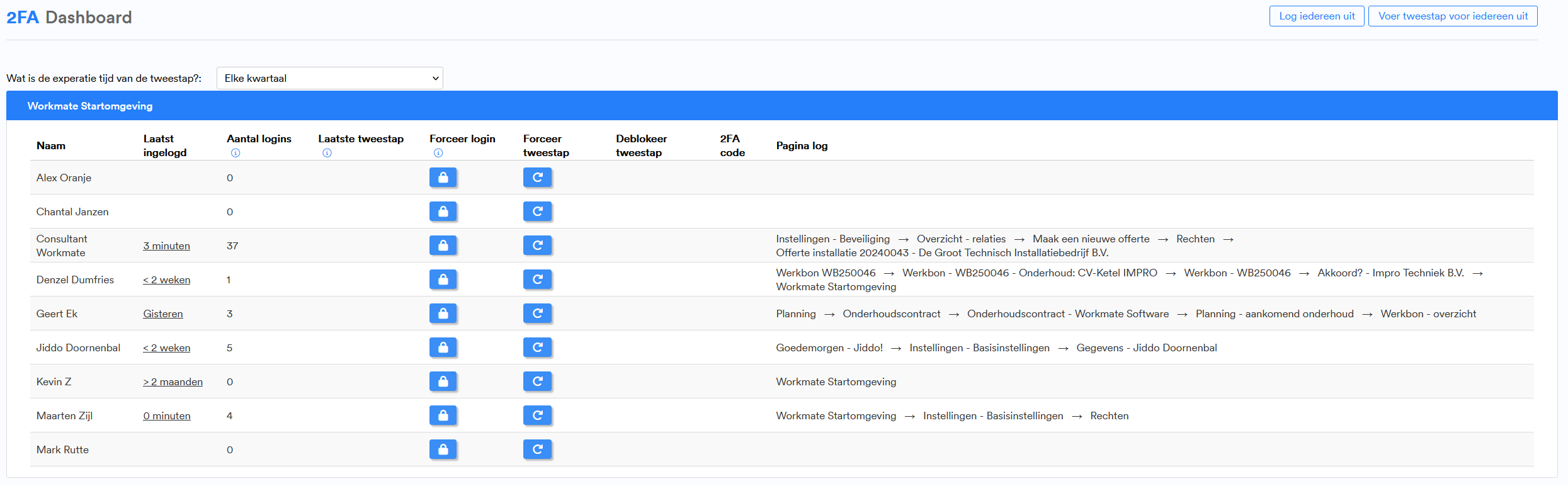Click info icon under Forceer login
1568x486 pixels.
tap(438, 153)
